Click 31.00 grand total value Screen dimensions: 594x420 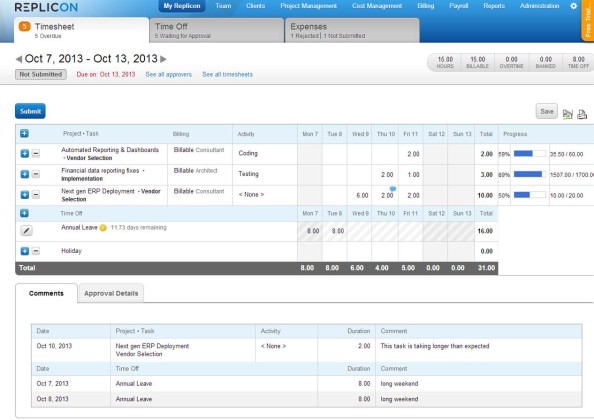486,268
